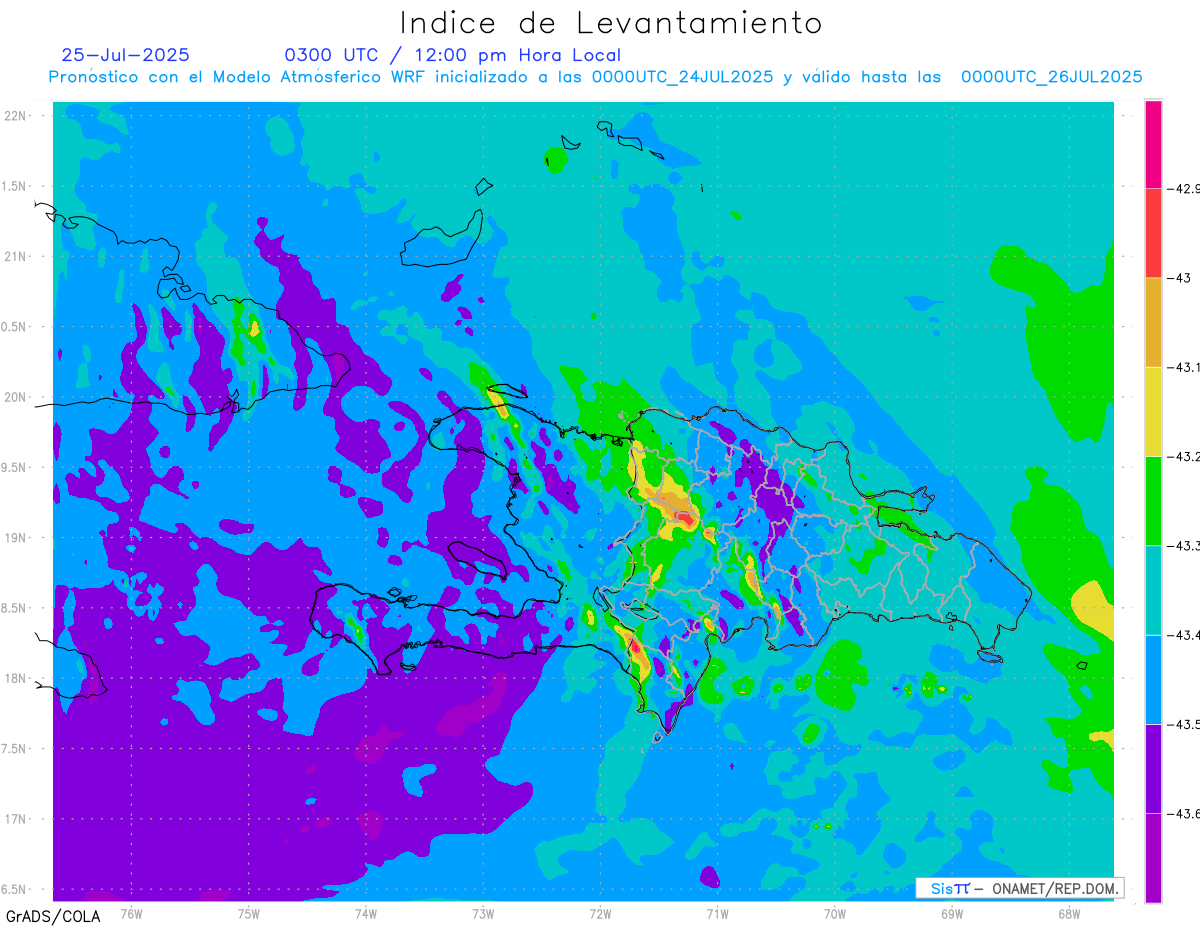Click the '0300 UTC / 12:00 pm Hora Local' text
The image size is (1200, 927).
coord(453,56)
